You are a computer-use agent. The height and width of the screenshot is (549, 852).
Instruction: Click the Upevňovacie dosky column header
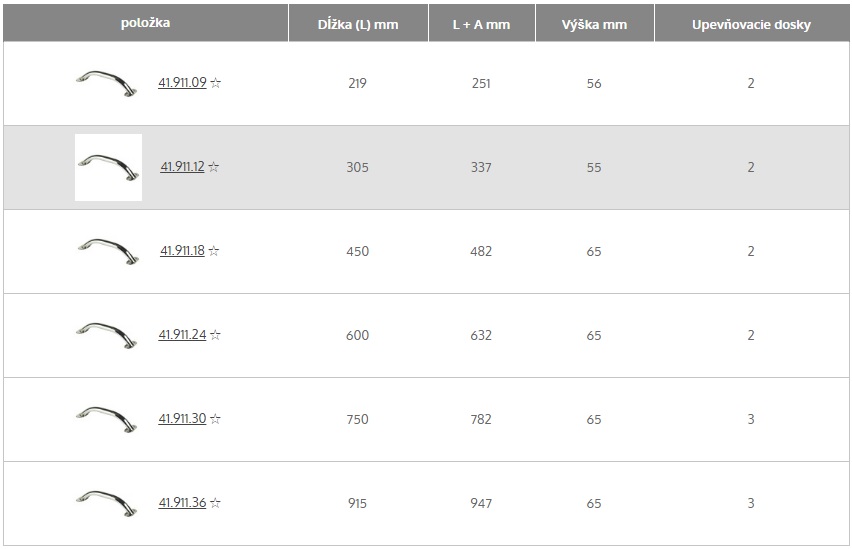pos(751,24)
